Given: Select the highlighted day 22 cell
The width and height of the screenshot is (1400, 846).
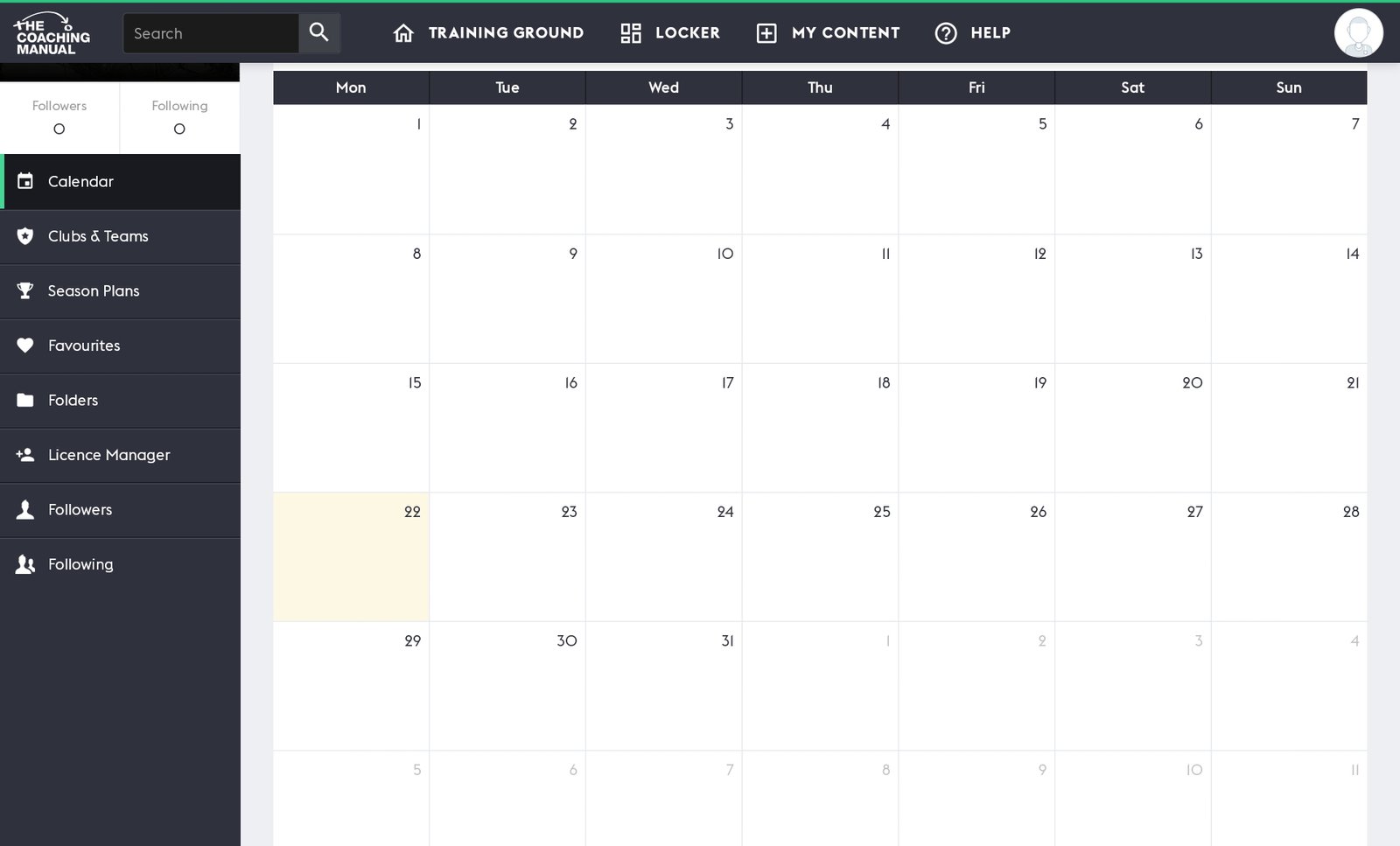Looking at the screenshot, I should click(351, 557).
